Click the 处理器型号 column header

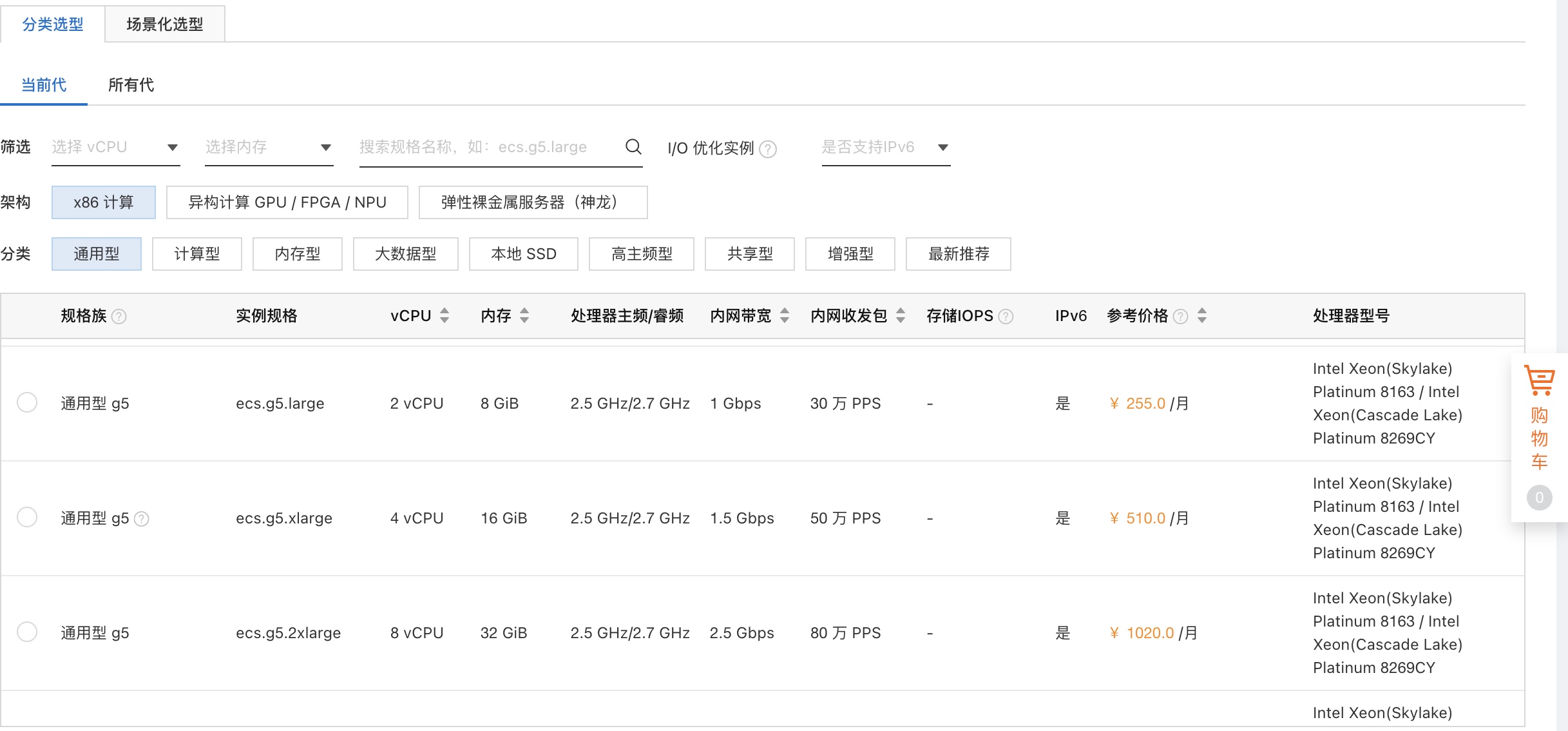[x=1352, y=316]
